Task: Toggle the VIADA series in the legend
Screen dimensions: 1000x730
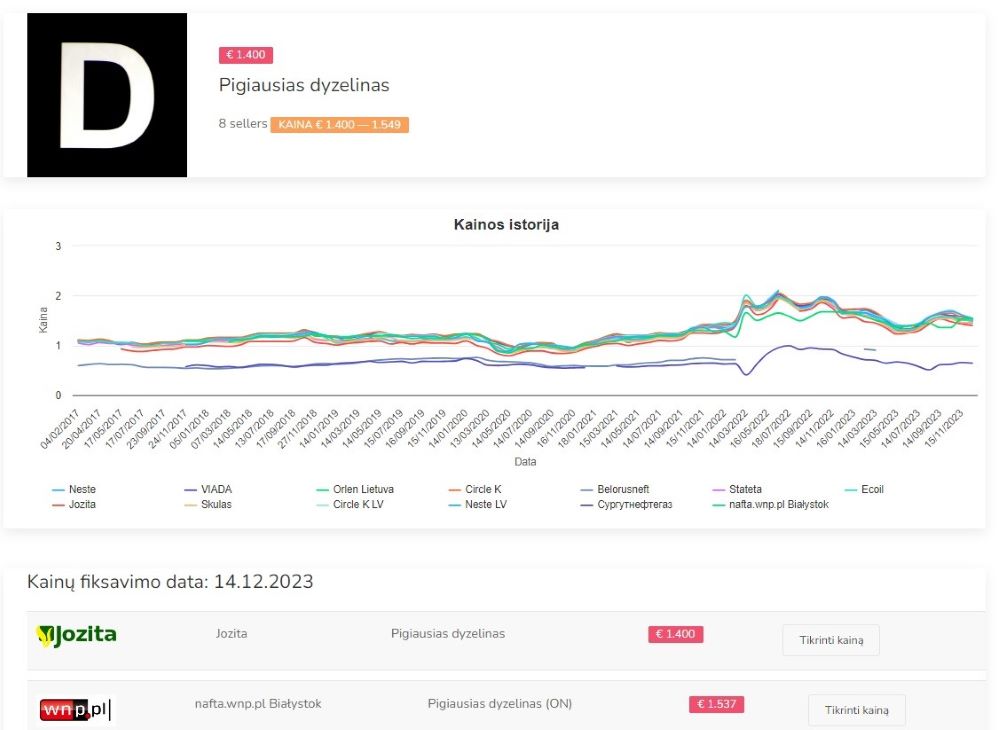Action: 208,490
